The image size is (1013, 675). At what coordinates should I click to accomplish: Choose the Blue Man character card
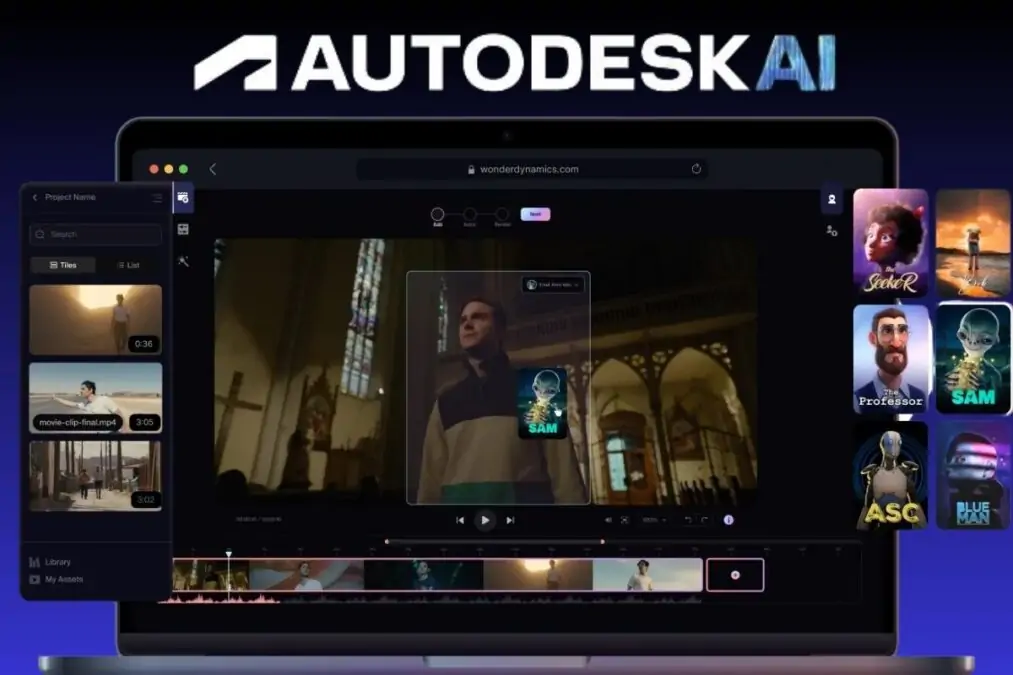(x=972, y=476)
